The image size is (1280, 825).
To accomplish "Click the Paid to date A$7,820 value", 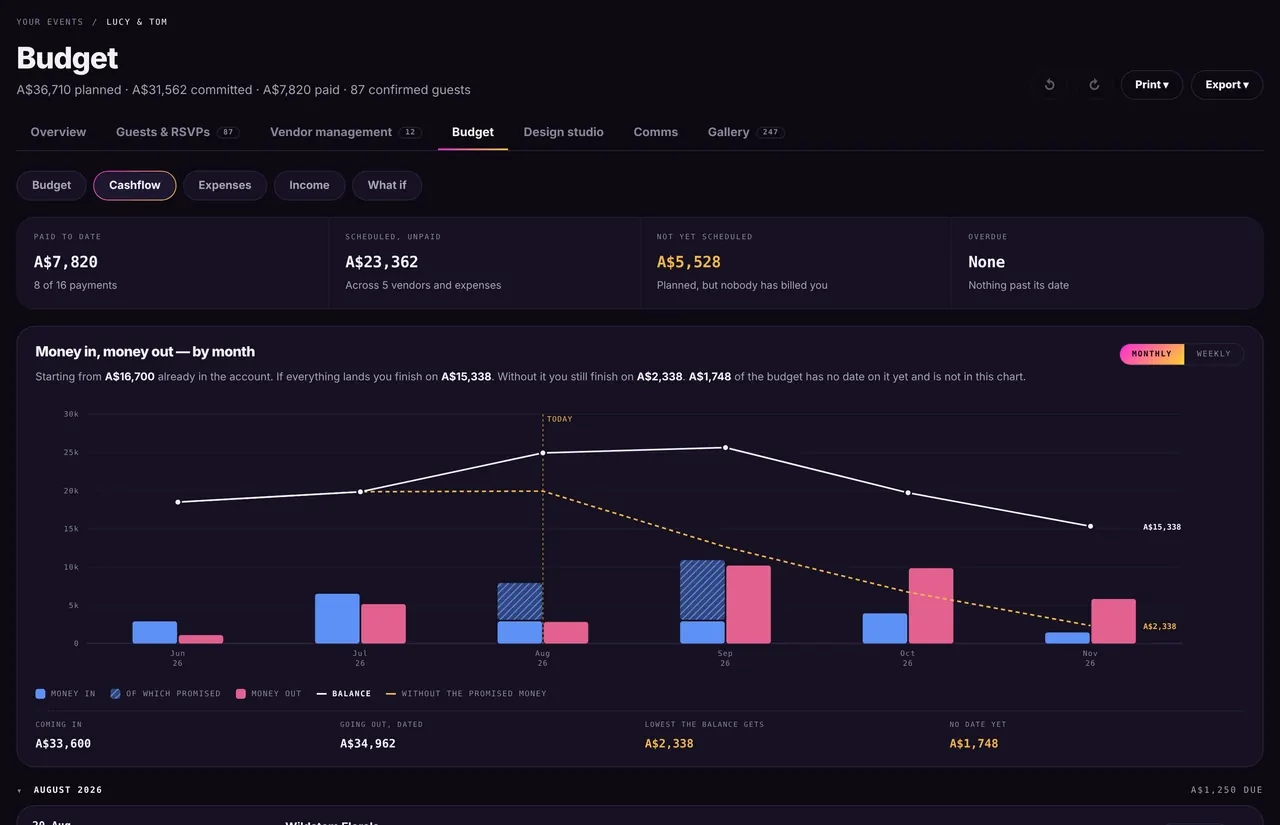I will click(66, 262).
